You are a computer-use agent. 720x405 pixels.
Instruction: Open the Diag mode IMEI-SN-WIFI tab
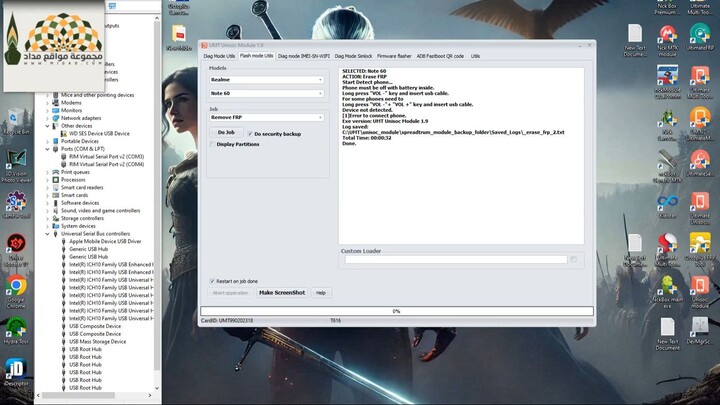[x=304, y=56]
